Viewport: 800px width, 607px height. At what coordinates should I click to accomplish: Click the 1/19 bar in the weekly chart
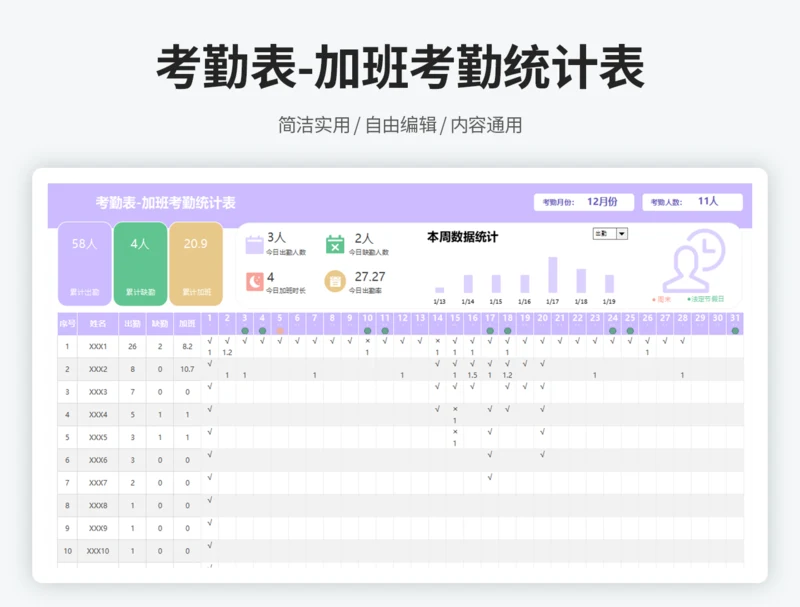point(609,284)
